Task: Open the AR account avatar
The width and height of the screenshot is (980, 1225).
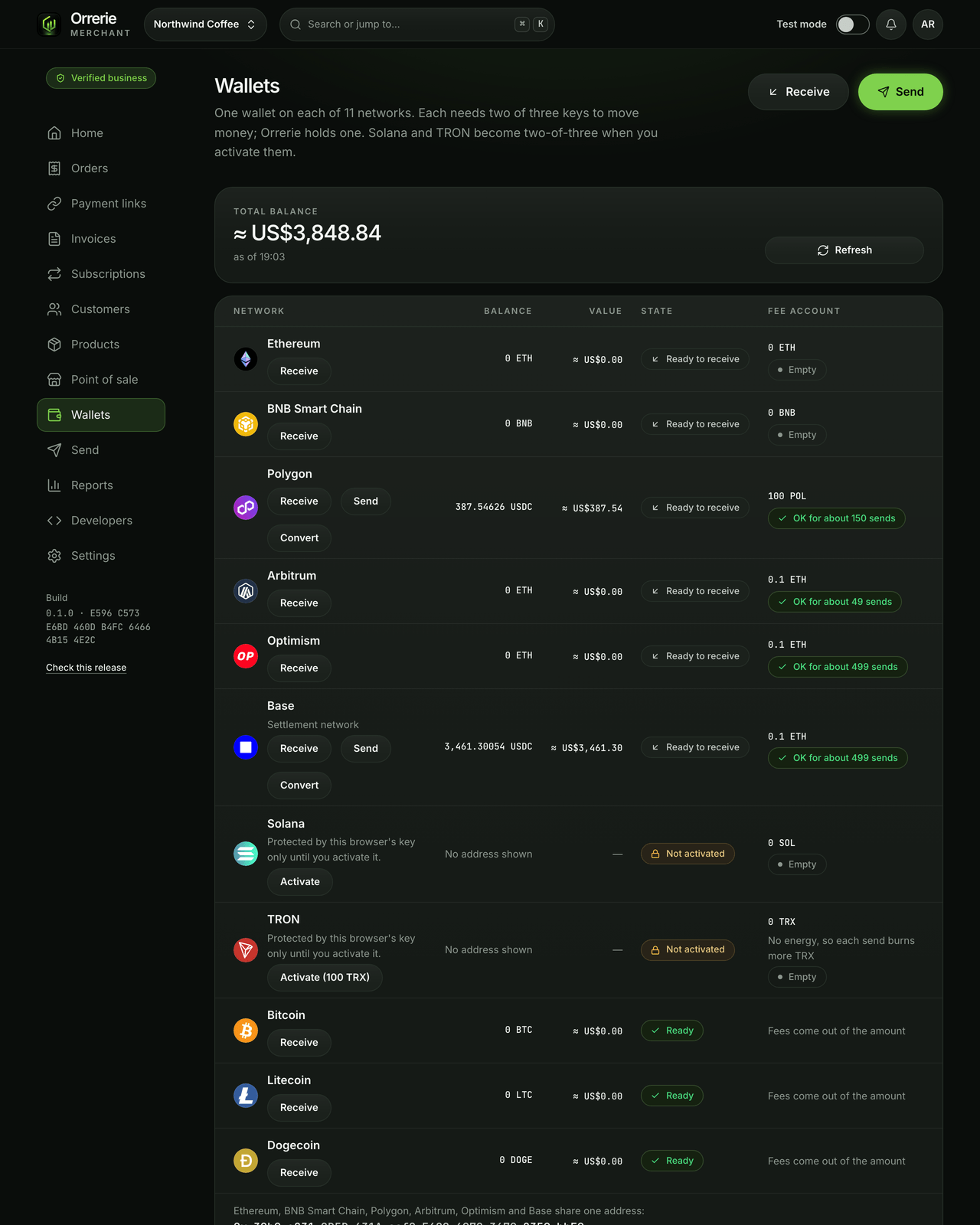Action: pos(928,24)
